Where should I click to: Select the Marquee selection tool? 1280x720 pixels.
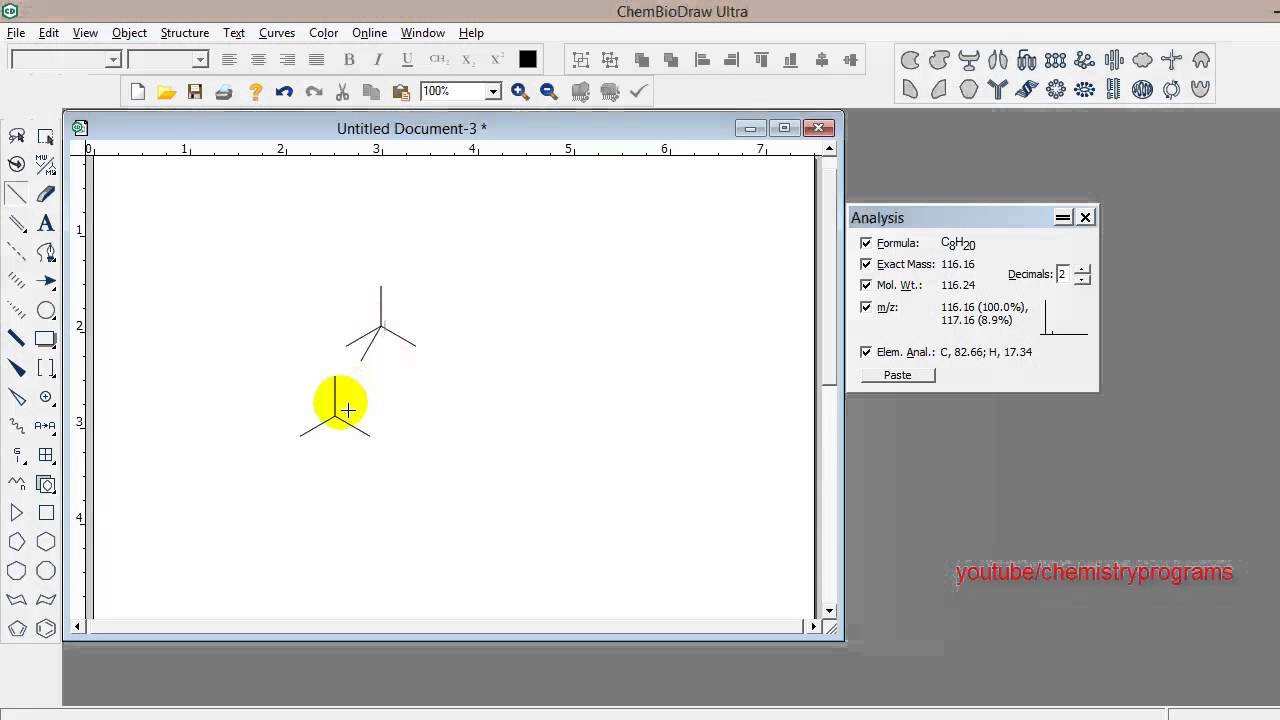pyautogui.click(x=46, y=136)
